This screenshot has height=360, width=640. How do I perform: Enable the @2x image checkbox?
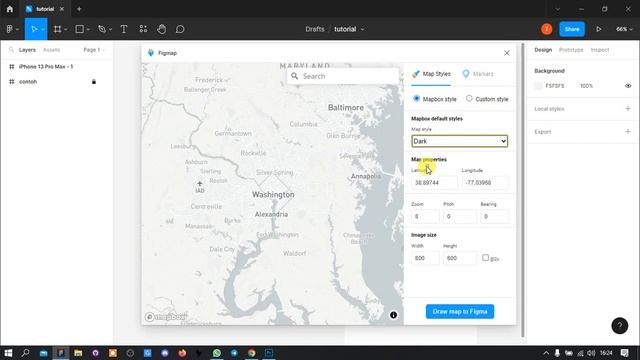point(485,258)
